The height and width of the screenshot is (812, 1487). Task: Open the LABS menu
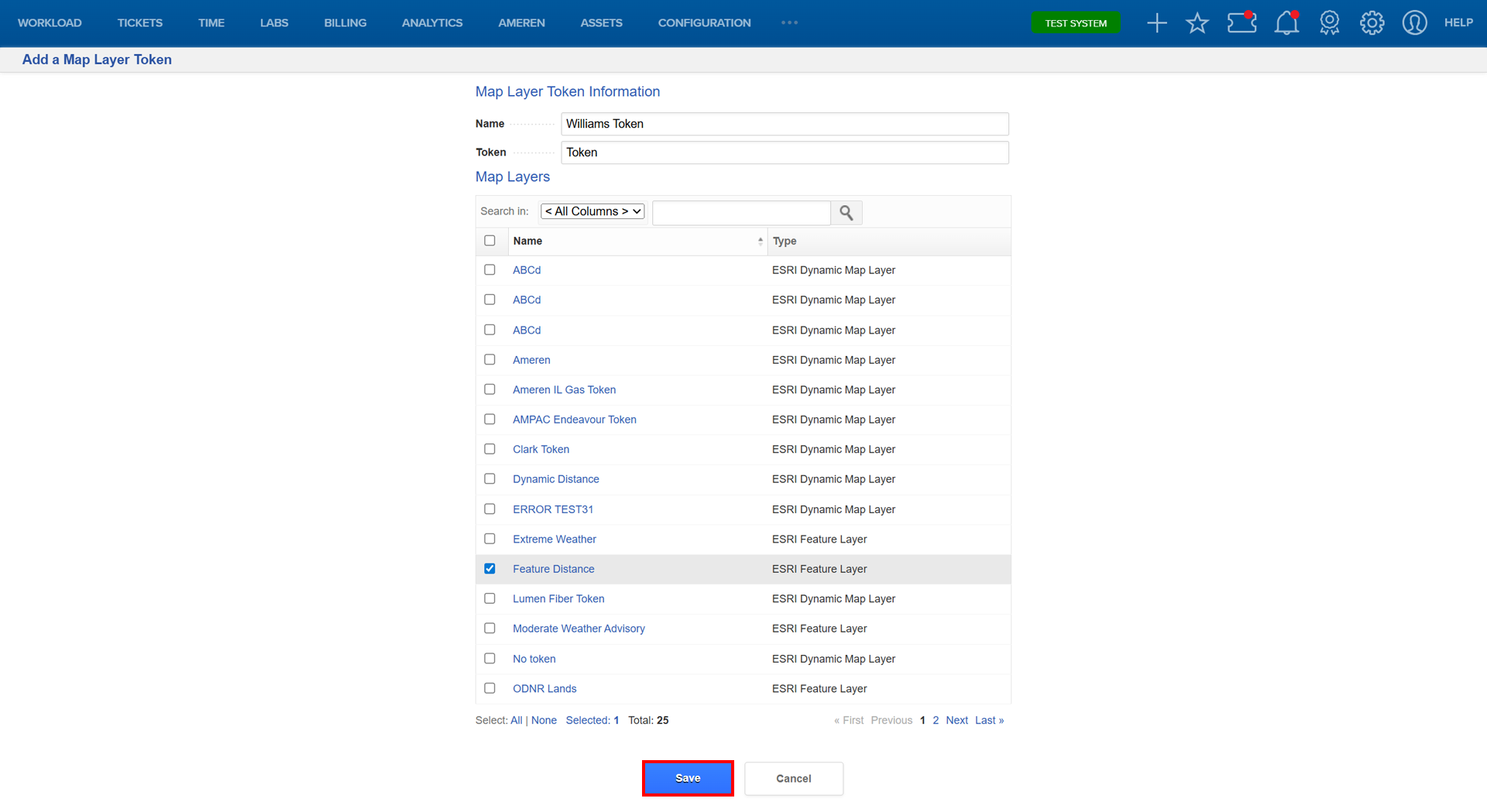click(274, 23)
